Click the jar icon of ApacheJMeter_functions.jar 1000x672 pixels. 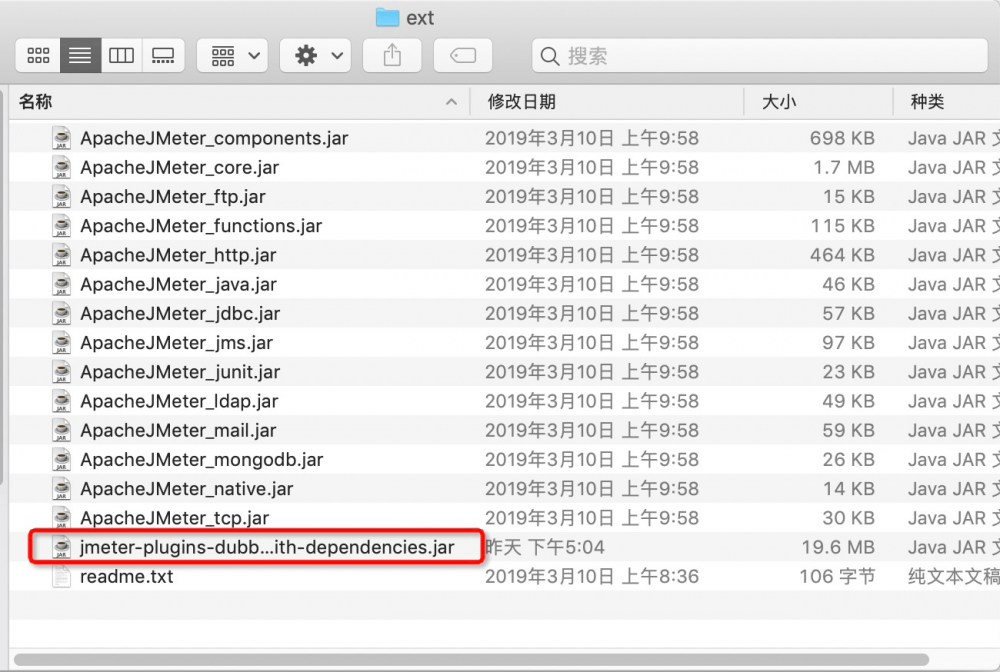[x=61, y=226]
